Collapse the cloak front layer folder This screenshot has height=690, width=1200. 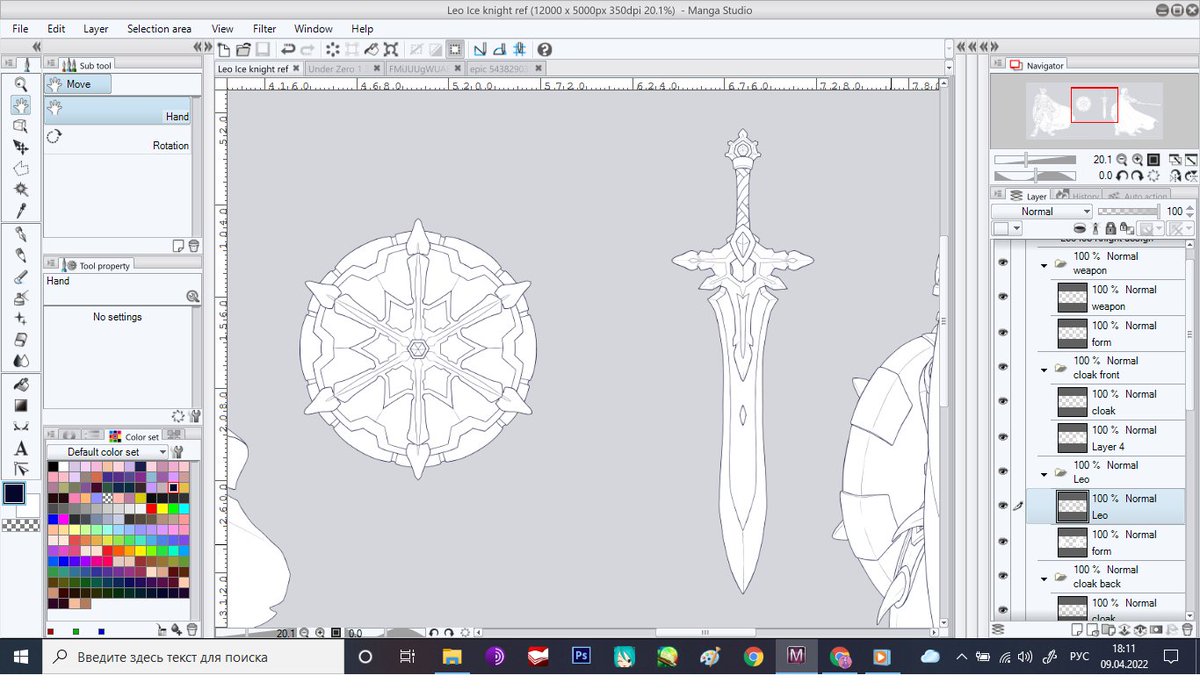tap(1044, 369)
